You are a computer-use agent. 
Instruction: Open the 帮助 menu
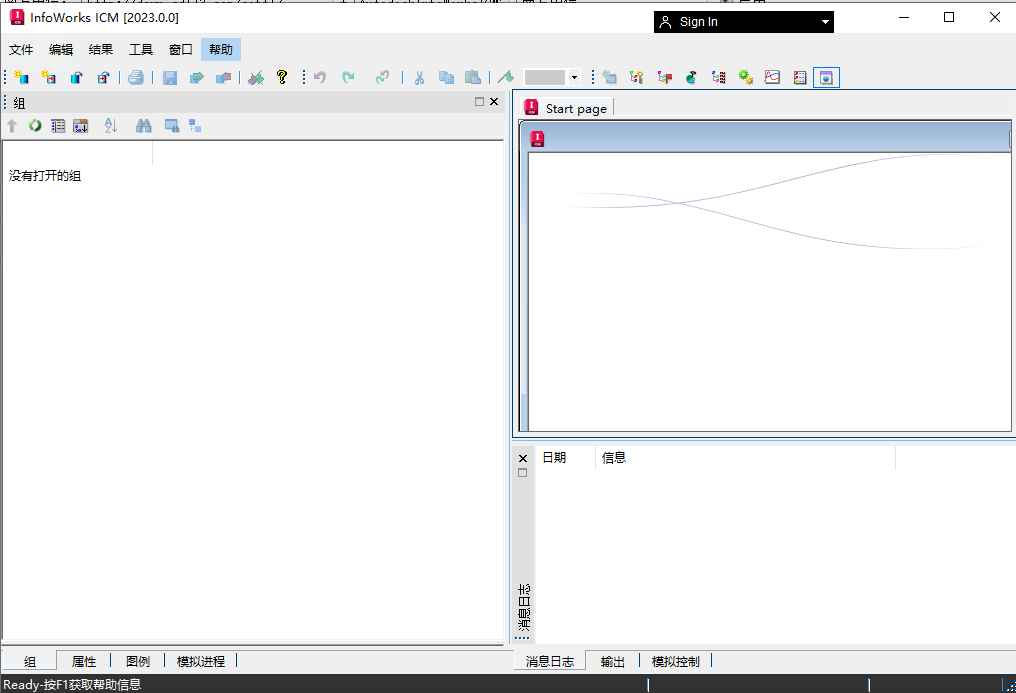click(220, 49)
